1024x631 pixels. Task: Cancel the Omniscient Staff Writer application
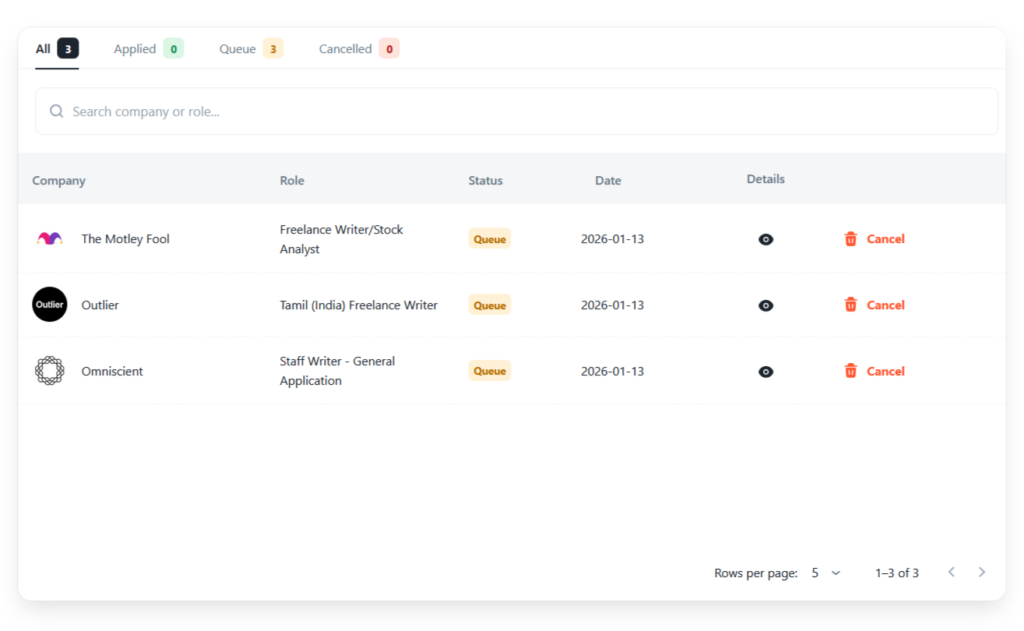tap(885, 371)
